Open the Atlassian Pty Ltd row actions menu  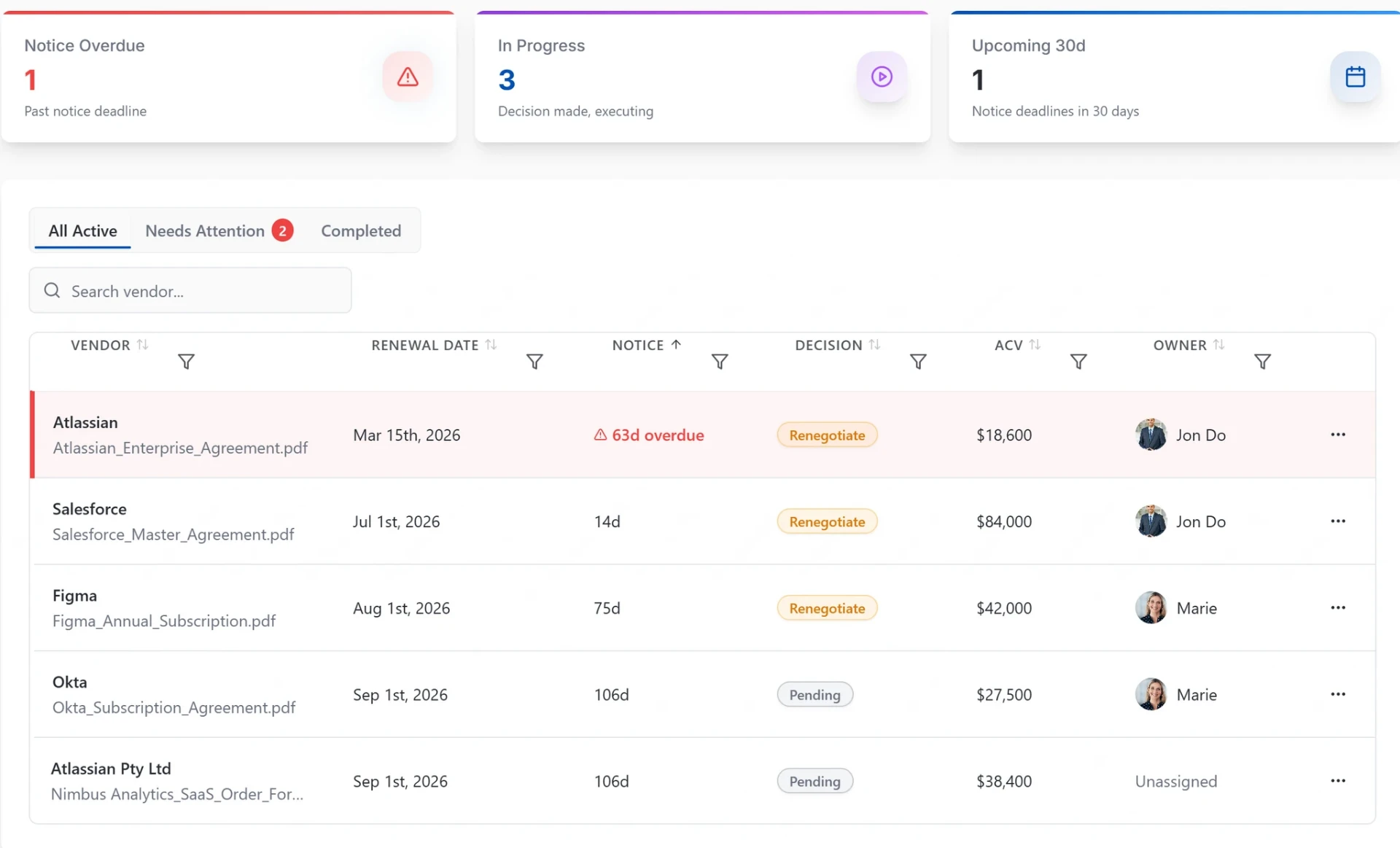point(1337,781)
